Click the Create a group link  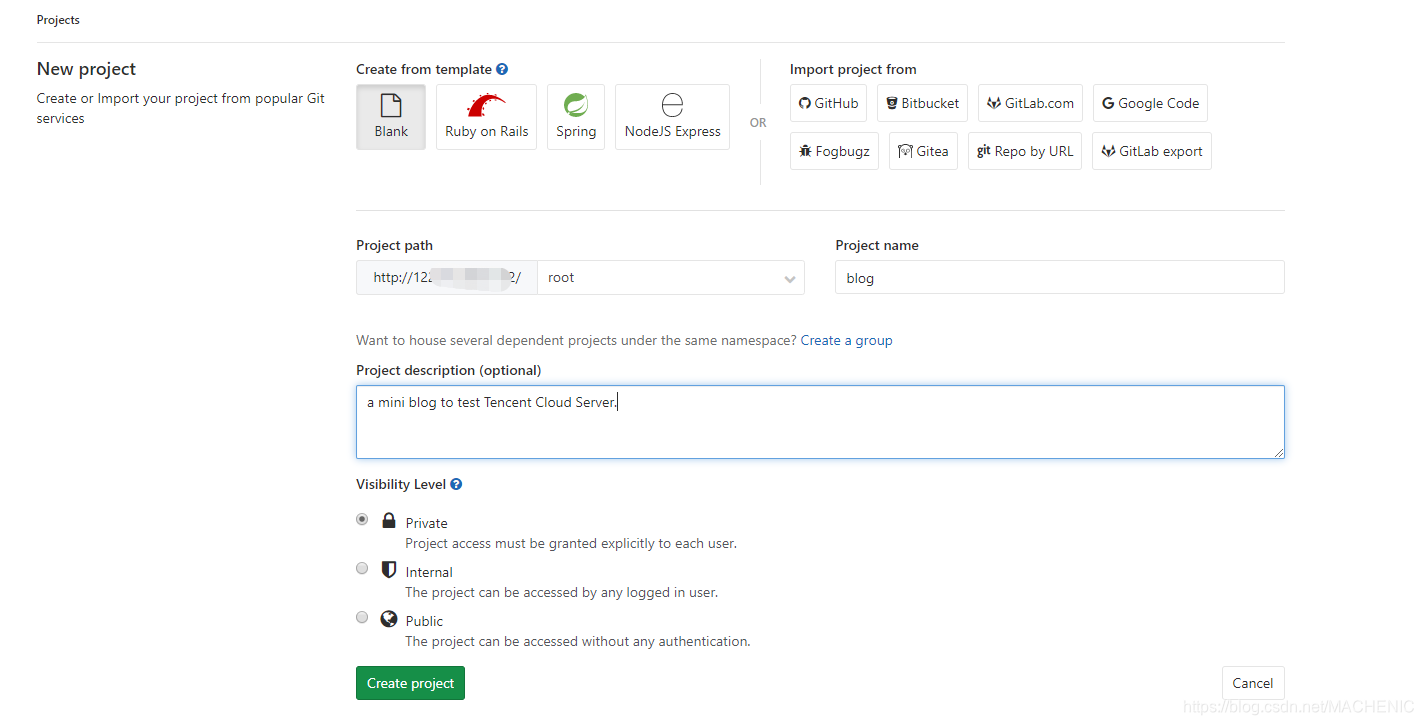(x=846, y=340)
